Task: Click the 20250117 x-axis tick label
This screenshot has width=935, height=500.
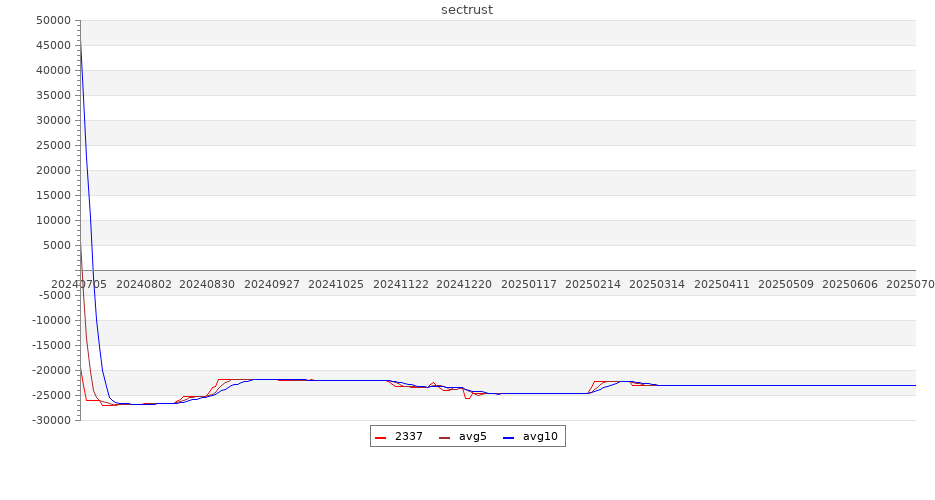Action: [529, 285]
